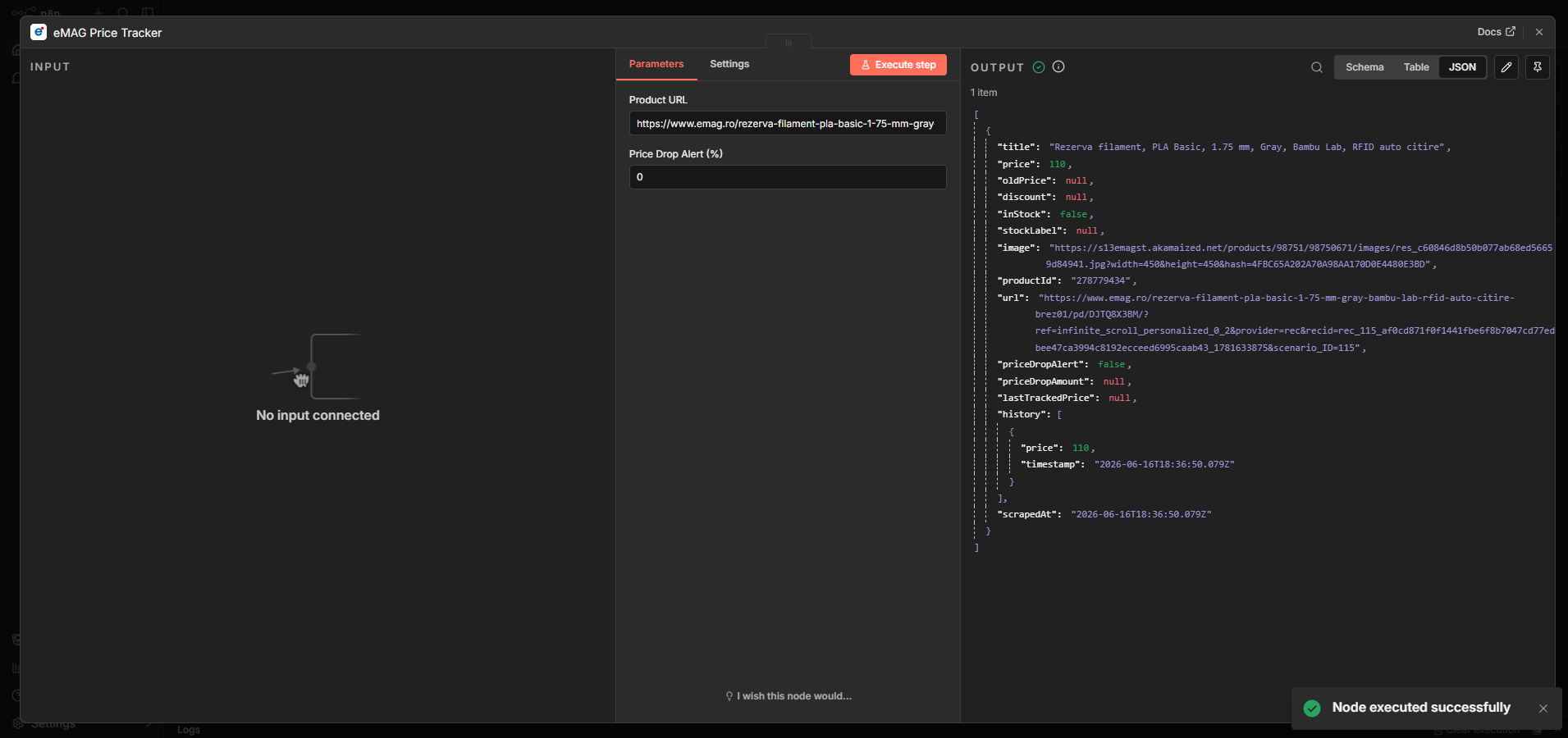
Task: Click the output success checkmark icon
Action: tap(1039, 67)
